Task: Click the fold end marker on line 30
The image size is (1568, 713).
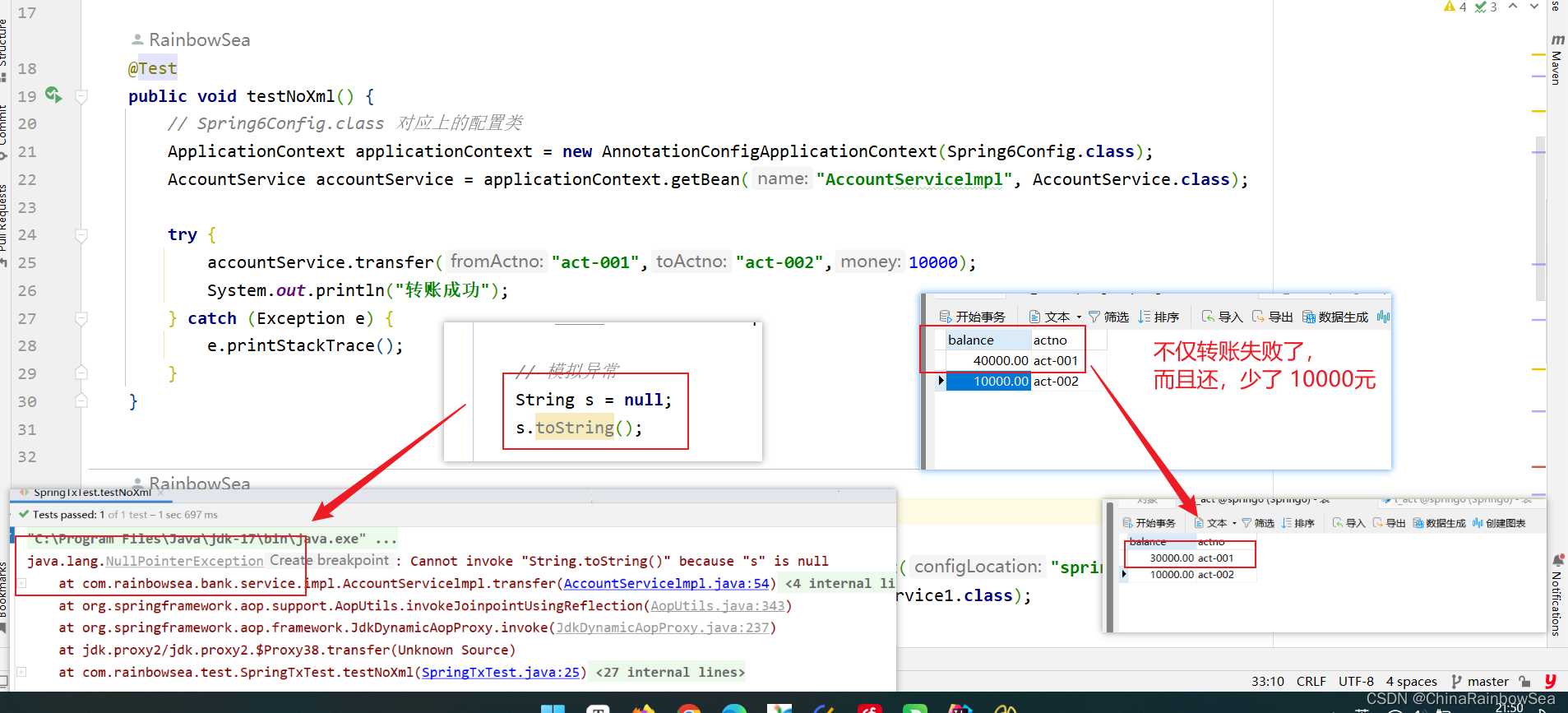Action: (81, 400)
